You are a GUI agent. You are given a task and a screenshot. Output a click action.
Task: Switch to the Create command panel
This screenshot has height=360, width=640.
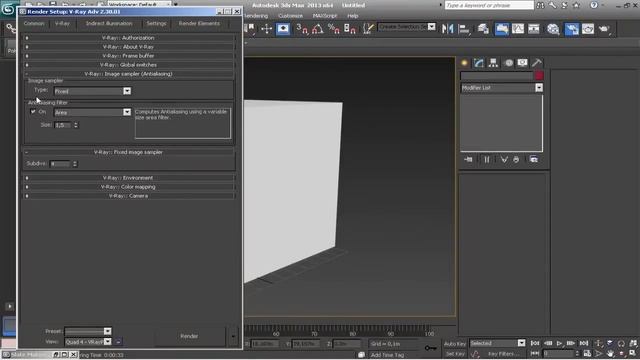(464, 62)
